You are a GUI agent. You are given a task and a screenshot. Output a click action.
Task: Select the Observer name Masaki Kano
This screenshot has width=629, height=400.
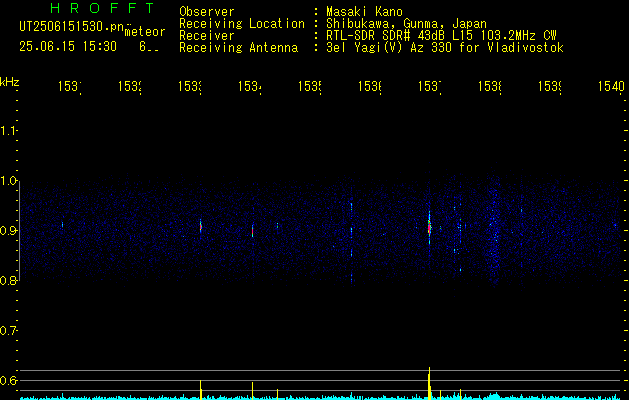pyautogui.click(x=364, y=11)
